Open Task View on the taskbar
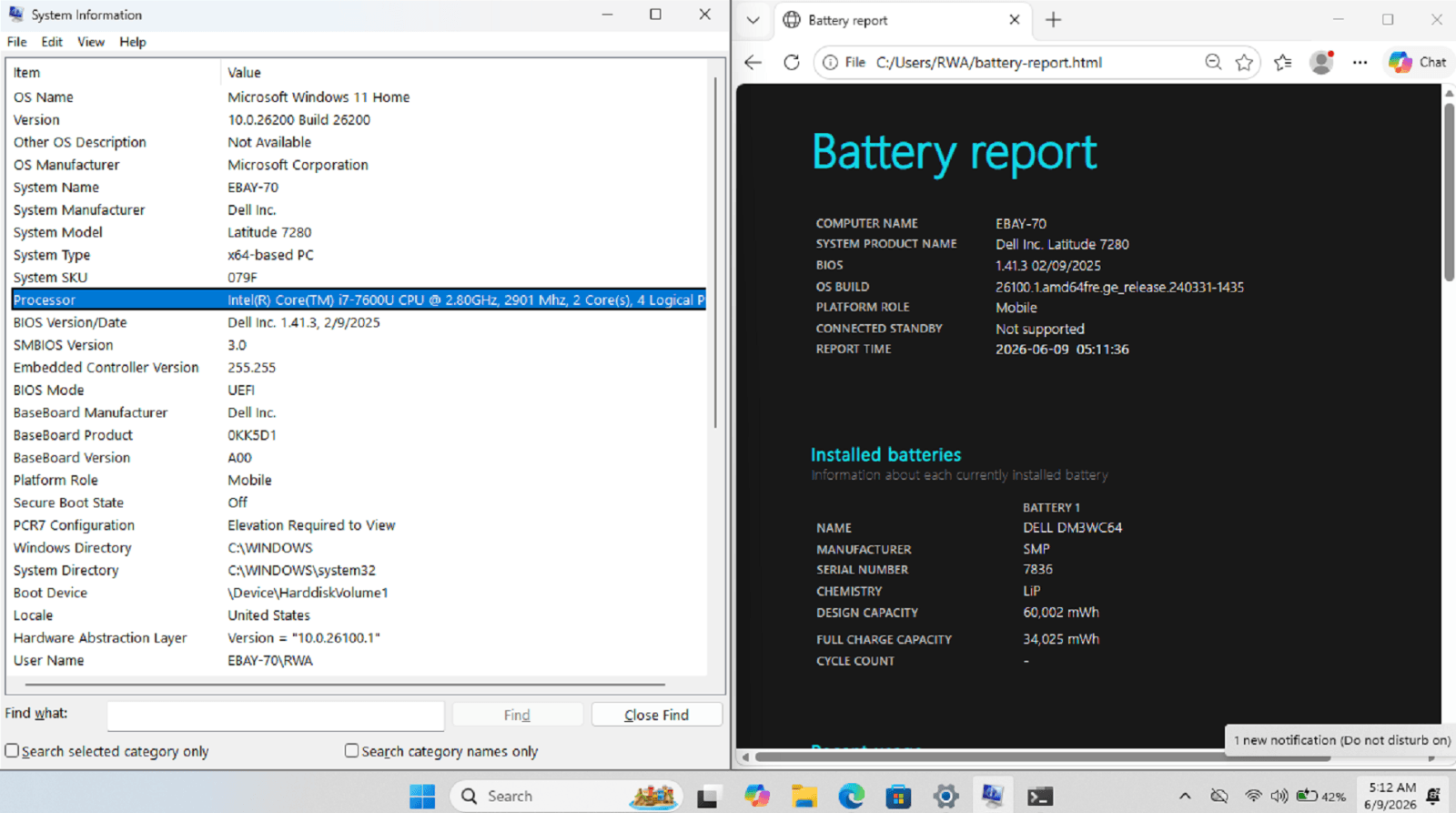Viewport: 1456px width, 813px height. pyautogui.click(x=708, y=796)
